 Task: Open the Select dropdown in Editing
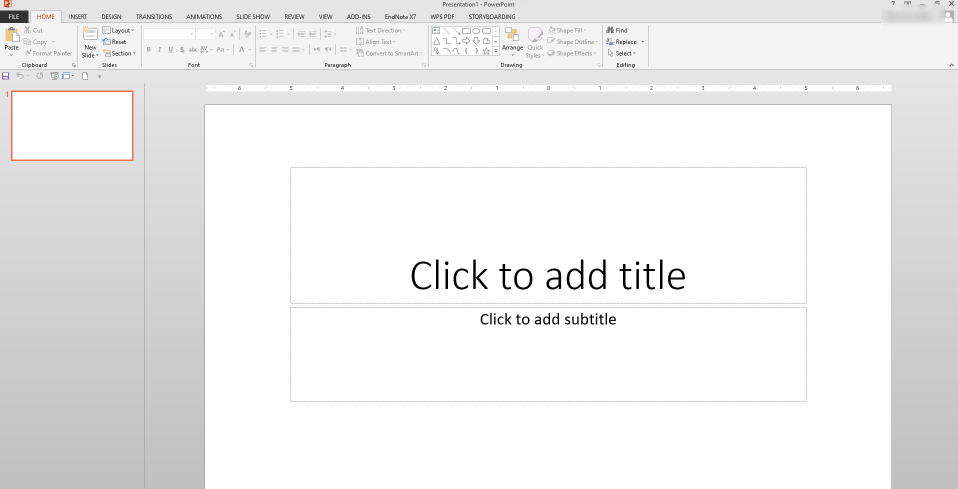[x=622, y=53]
